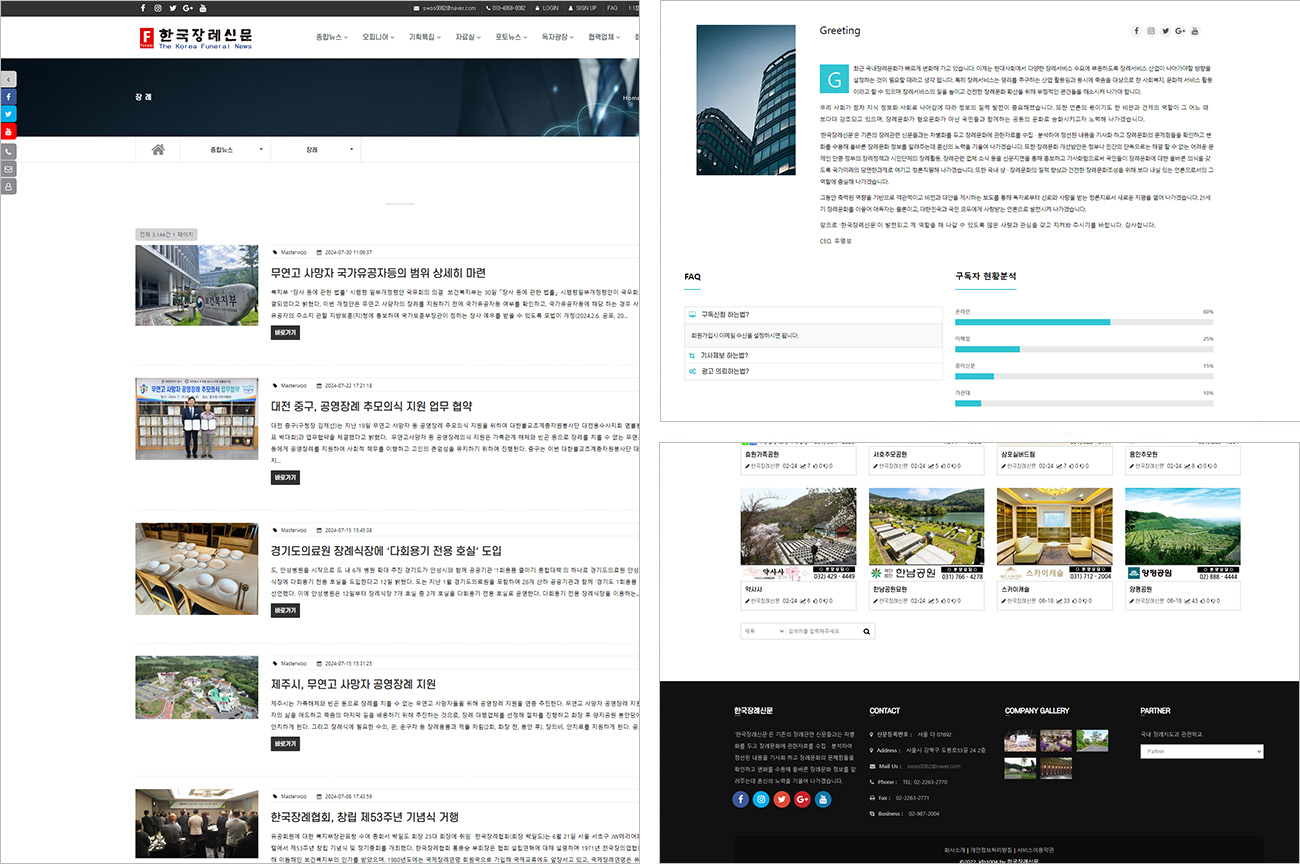Click the LOGIN link in top bar
1300x864 pixels.
(546, 8)
